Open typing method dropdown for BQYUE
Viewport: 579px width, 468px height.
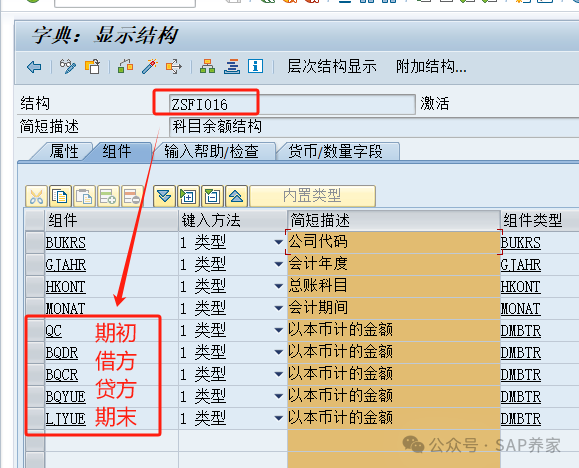(x=279, y=396)
